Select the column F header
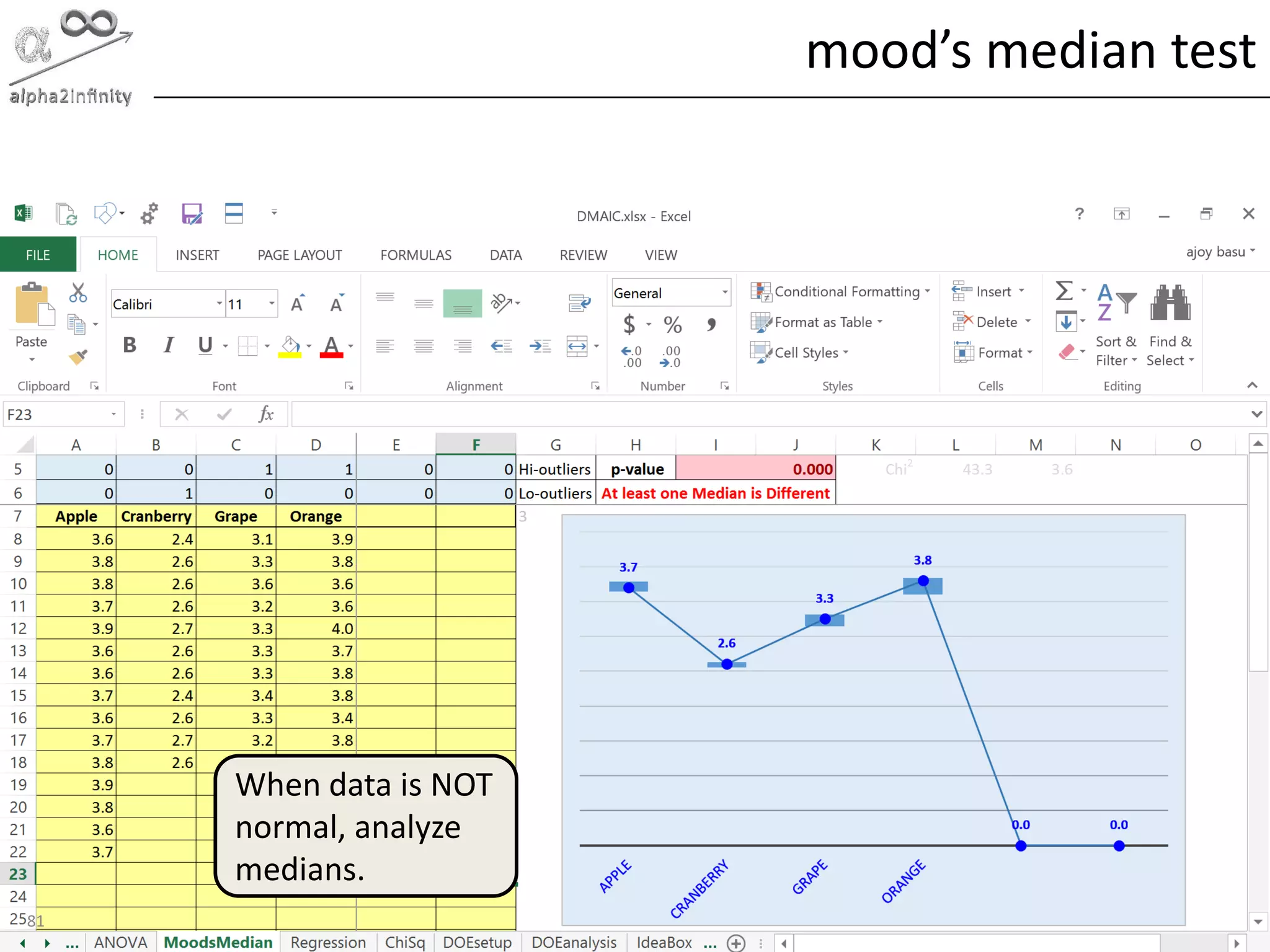 click(x=476, y=444)
